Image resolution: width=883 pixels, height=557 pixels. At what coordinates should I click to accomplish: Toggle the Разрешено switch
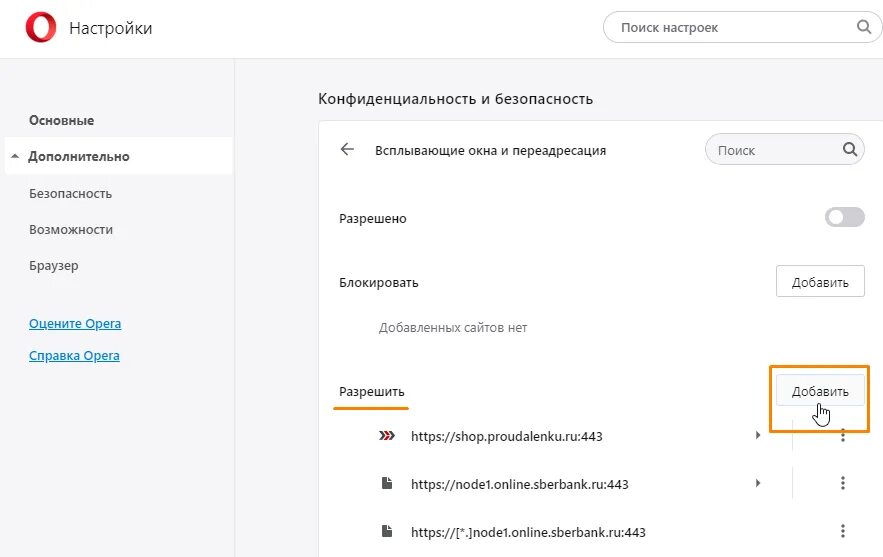(844, 218)
